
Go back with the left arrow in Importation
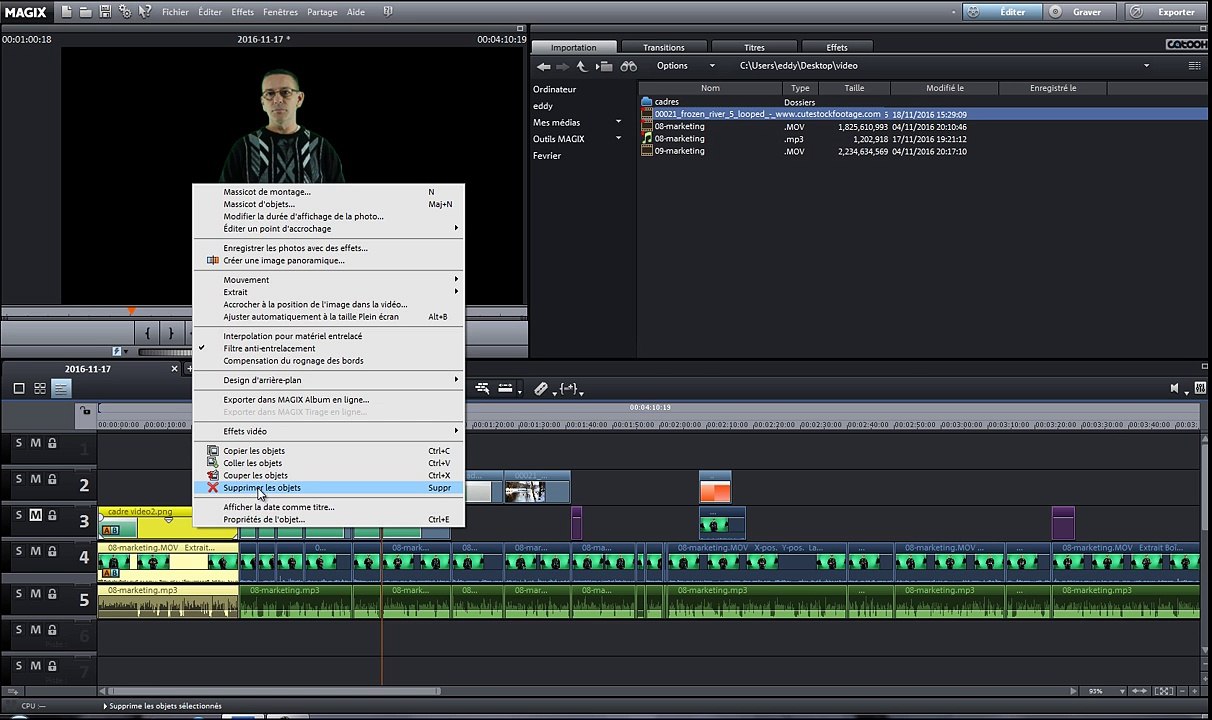coord(543,66)
